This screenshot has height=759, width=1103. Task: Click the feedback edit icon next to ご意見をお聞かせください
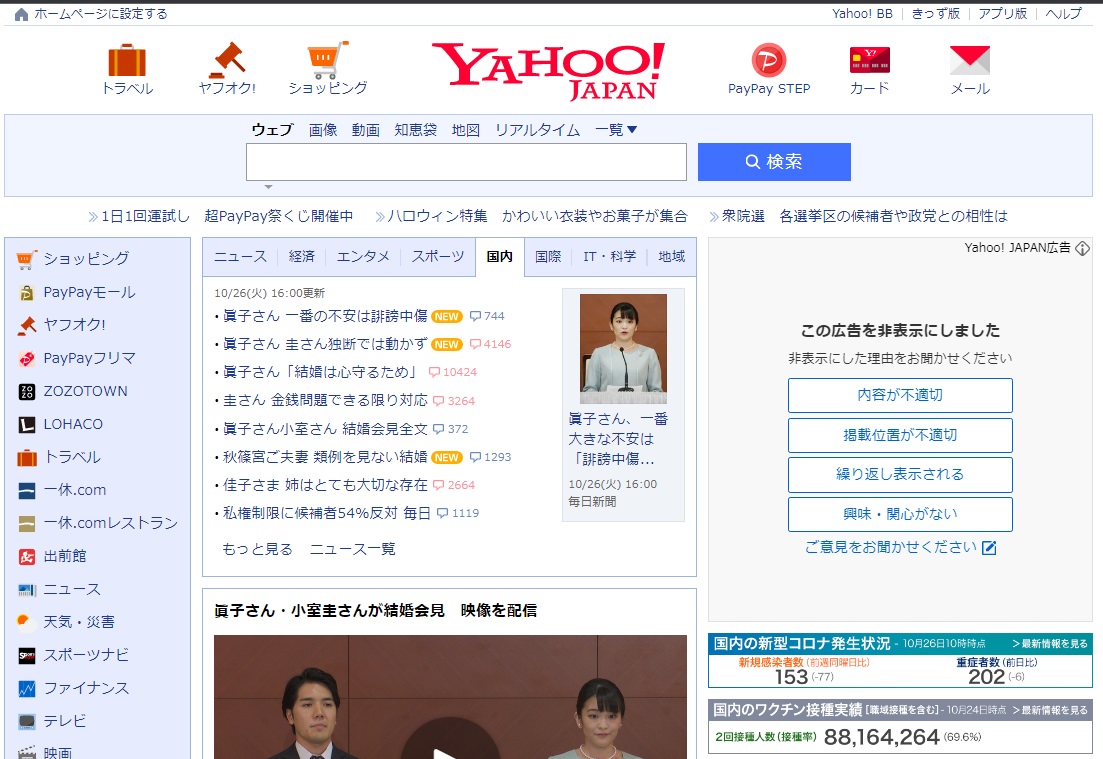click(989, 548)
